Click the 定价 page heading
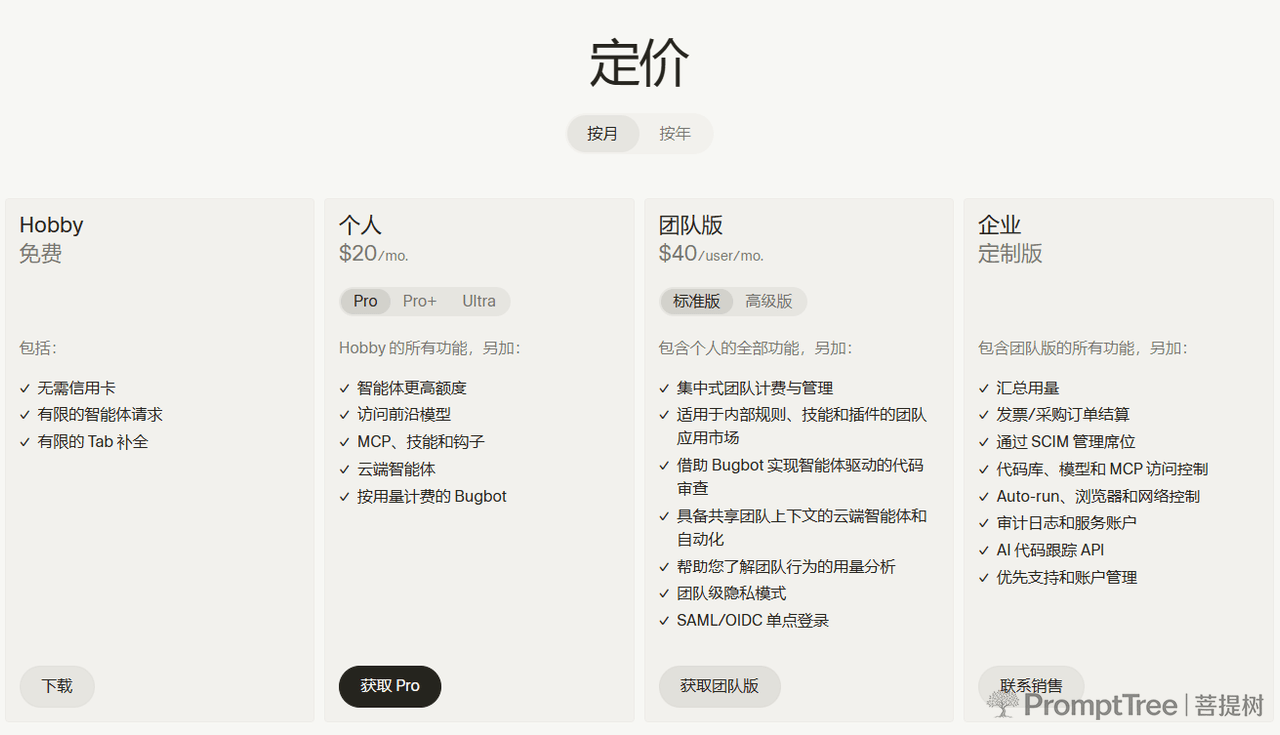Viewport: 1280px width, 735px height. 639,62
